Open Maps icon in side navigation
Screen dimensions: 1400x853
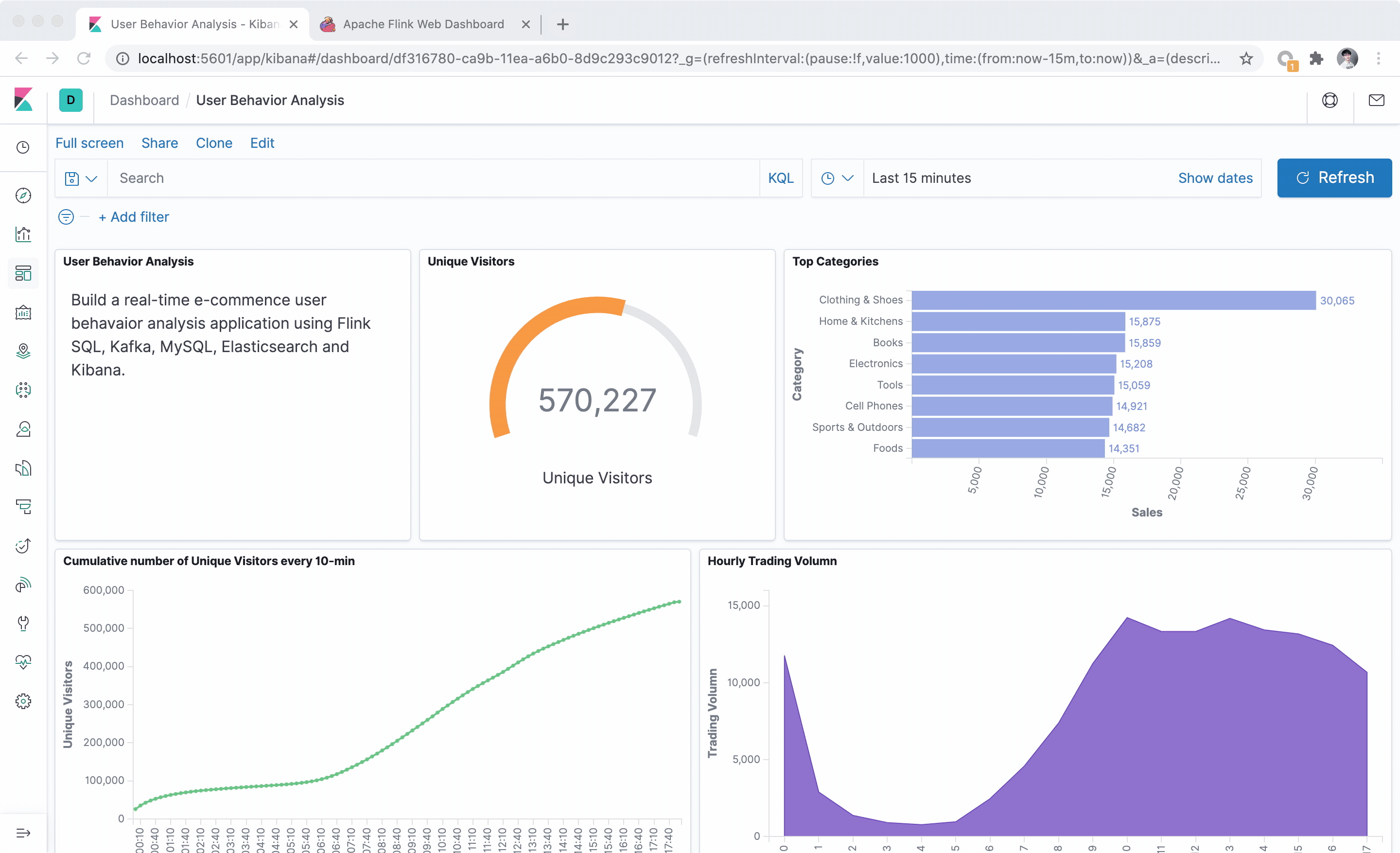click(x=23, y=351)
